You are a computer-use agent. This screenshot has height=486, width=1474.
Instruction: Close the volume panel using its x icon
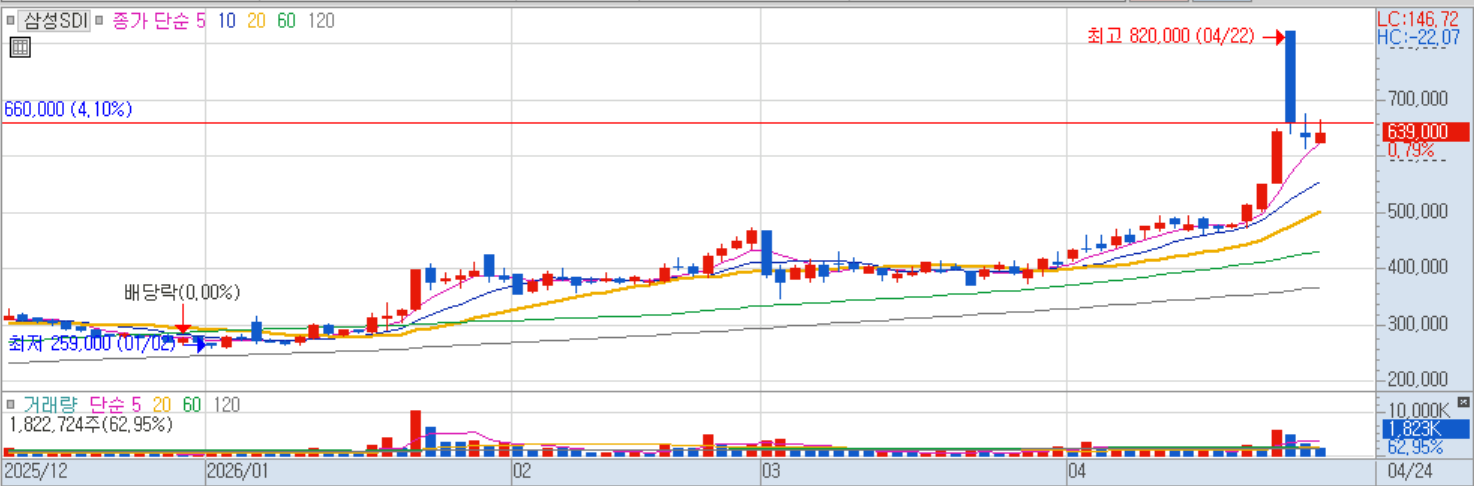click(x=1464, y=402)
